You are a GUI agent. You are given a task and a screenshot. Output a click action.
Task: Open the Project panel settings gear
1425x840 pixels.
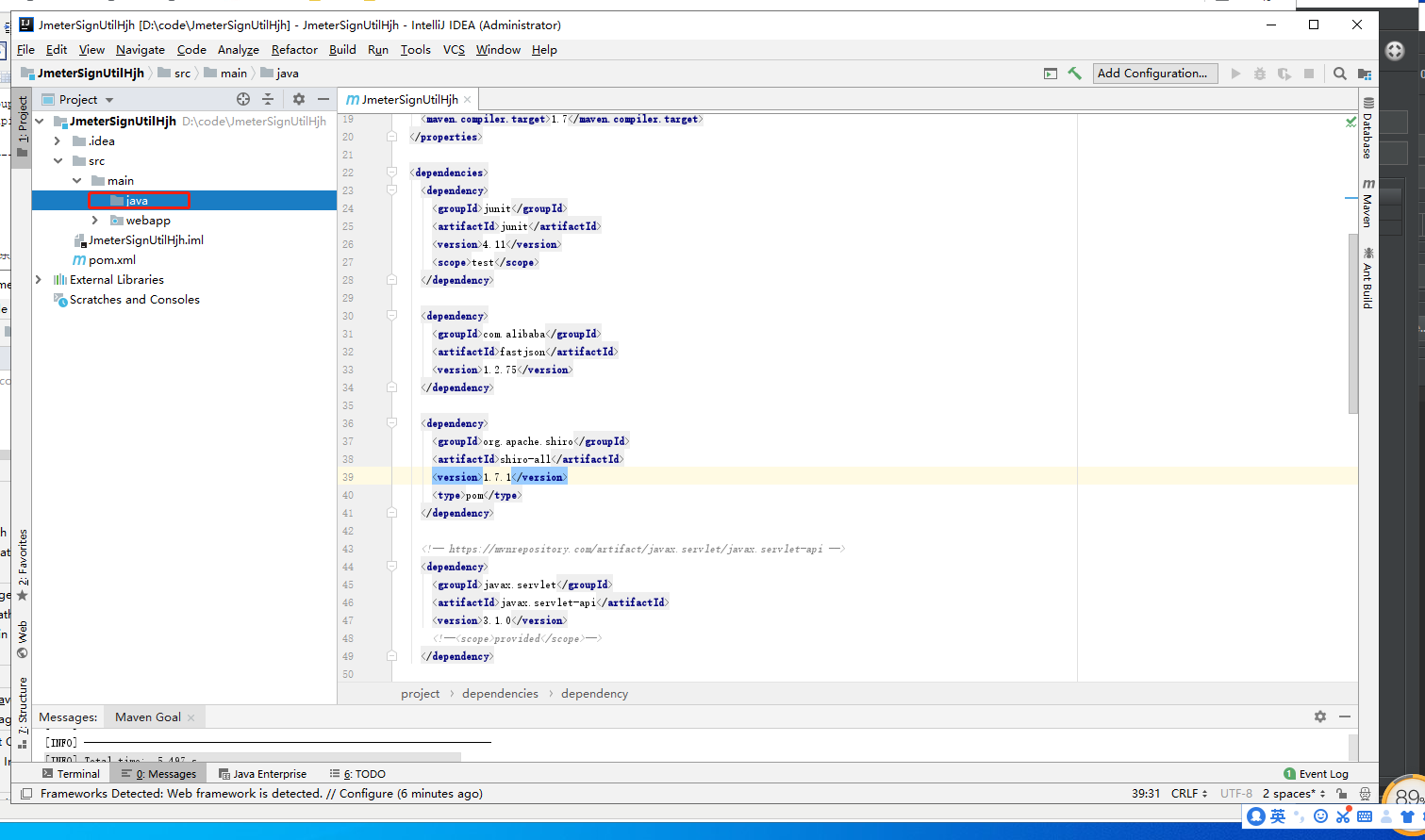tap(299, 99)
